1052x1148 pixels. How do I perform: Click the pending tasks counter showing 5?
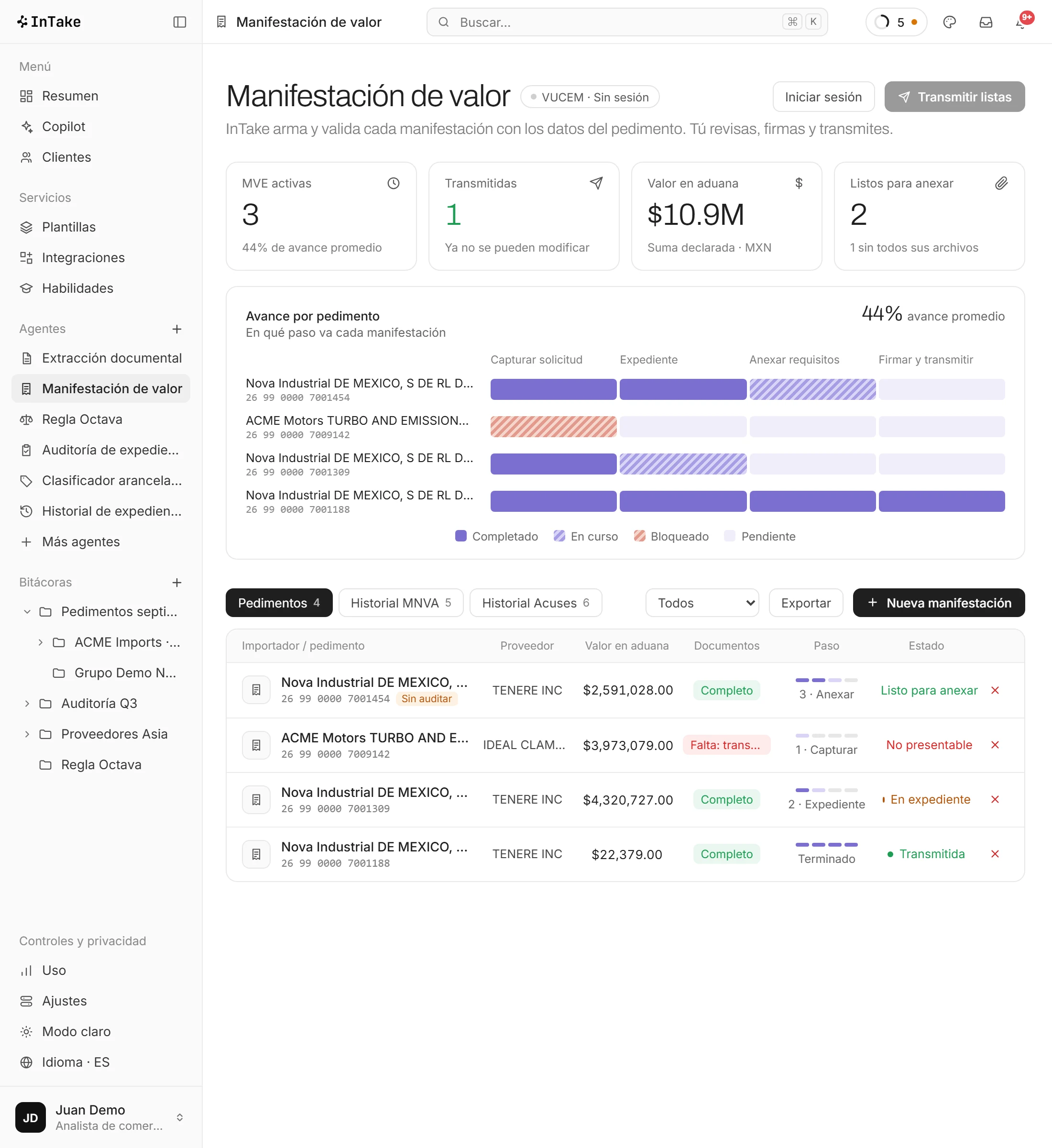[x=896, y=22]
